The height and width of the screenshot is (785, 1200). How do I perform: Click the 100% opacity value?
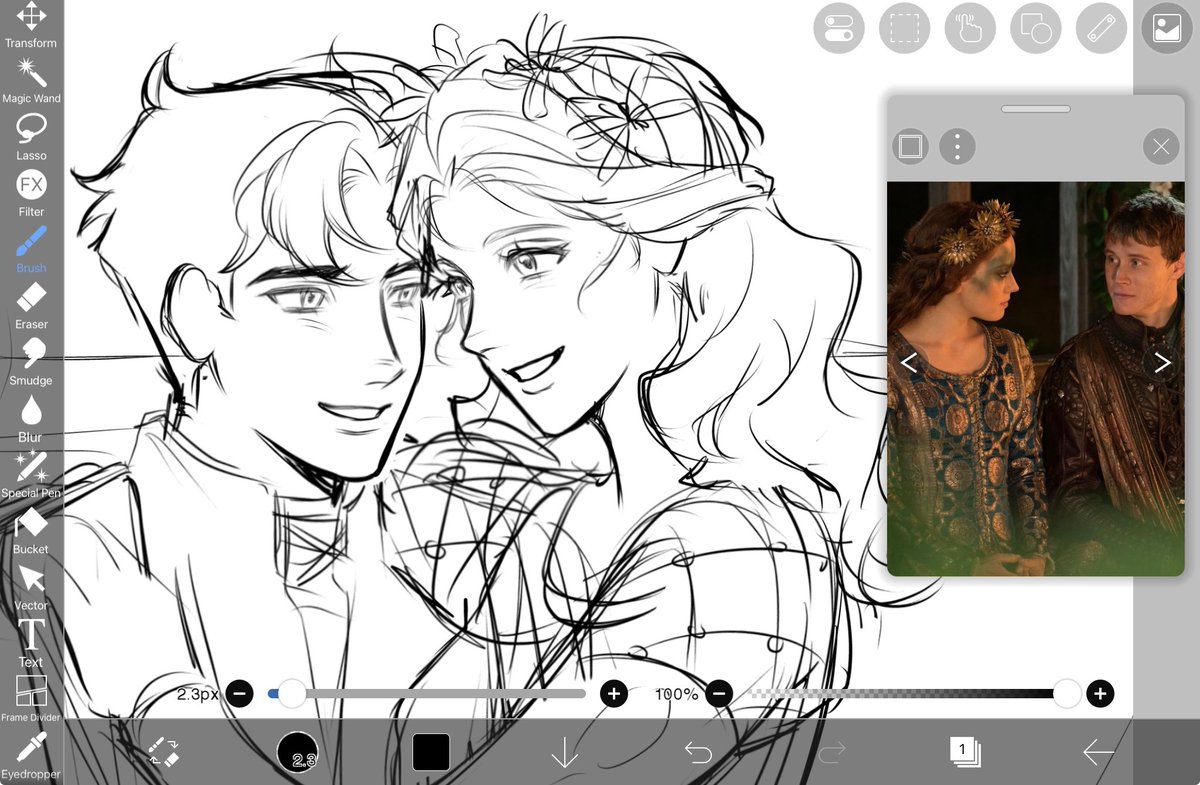677,693
